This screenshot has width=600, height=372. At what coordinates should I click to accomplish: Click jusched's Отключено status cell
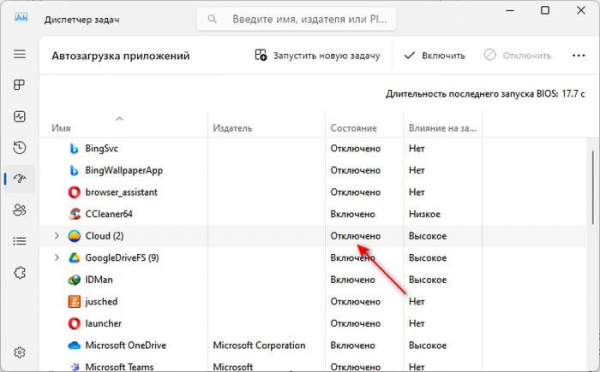click(355, 302)
